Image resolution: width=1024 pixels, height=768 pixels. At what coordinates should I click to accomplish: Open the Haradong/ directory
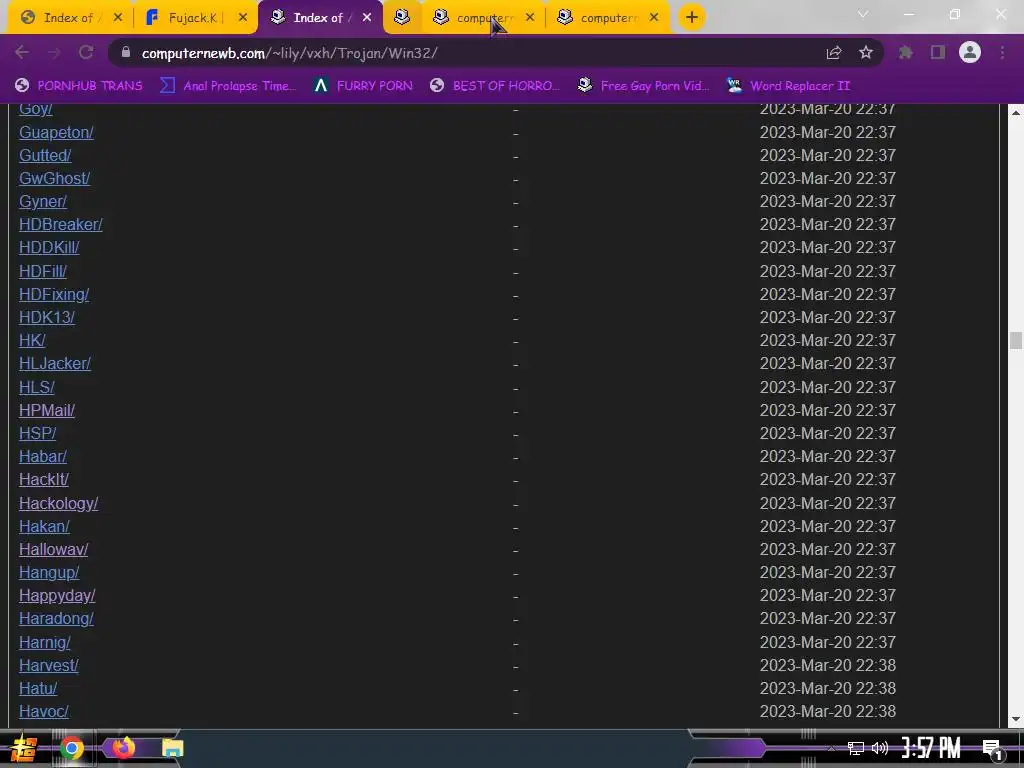point(56,618)
